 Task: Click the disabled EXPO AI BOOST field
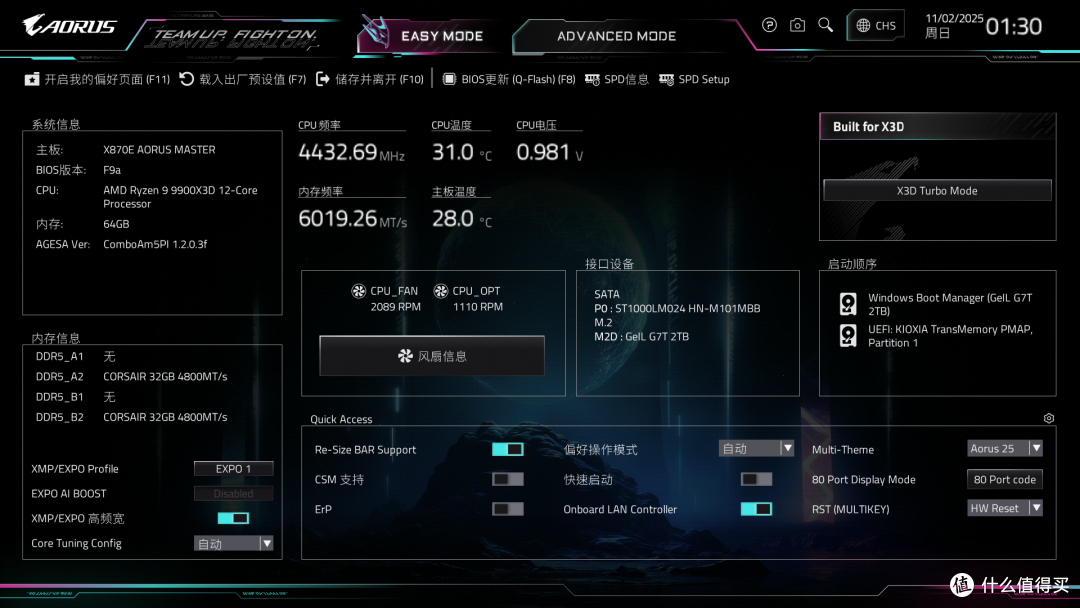pos(233,494)
